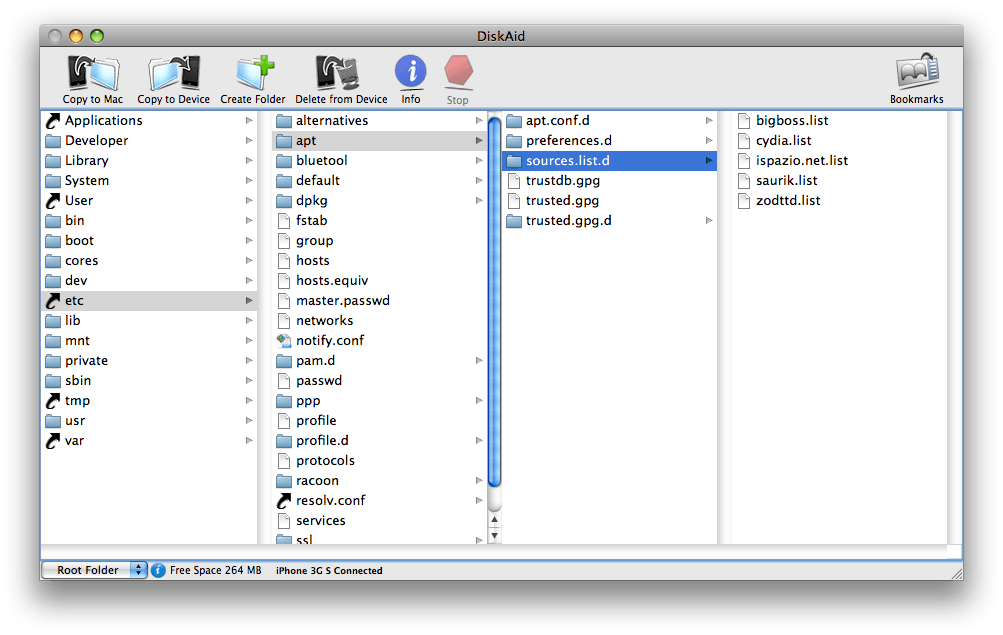Expand the pam.d folder arrow
1003x635 pixels.
click(479, 361)
